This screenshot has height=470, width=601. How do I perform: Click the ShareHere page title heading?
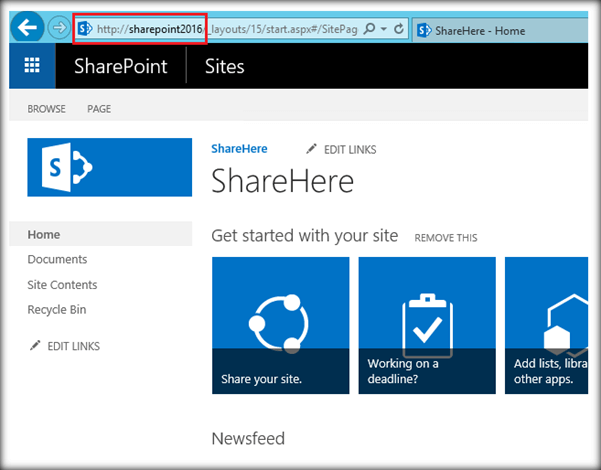[282, 181]
